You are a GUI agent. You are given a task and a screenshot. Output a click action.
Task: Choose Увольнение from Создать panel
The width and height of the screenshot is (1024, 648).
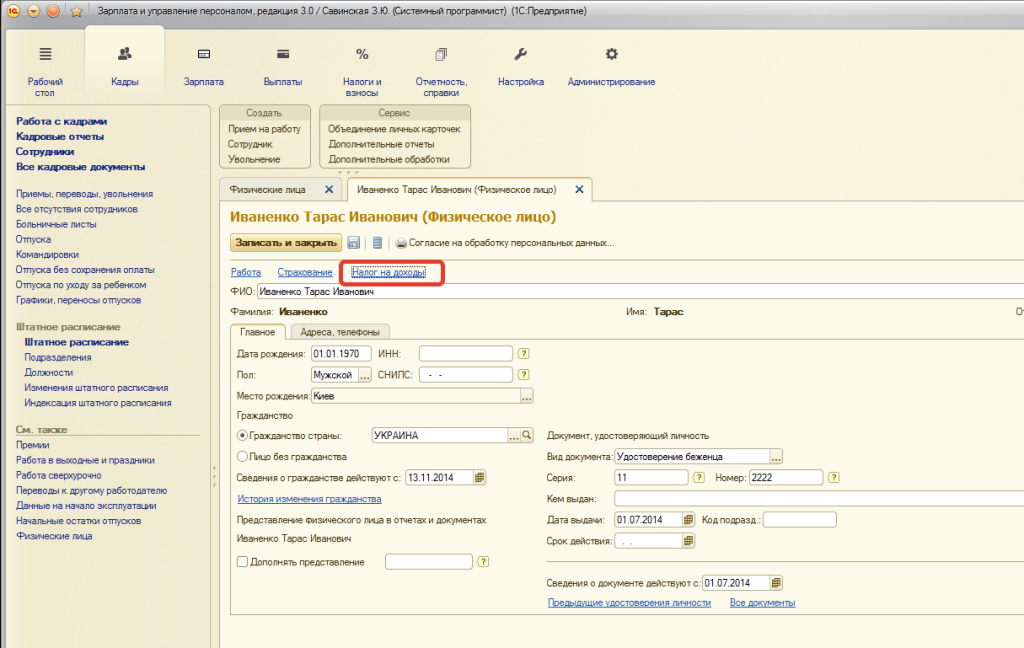coord(254,159)
